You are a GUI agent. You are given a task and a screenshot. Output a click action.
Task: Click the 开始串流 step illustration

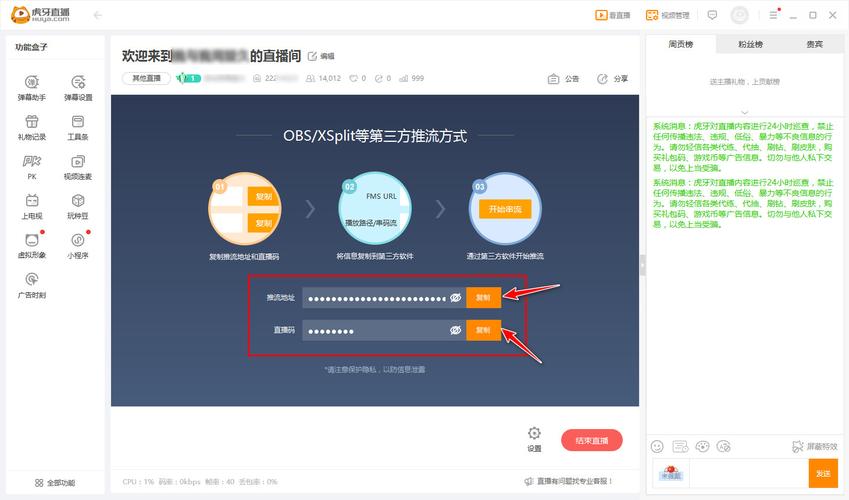pos(505,209)
